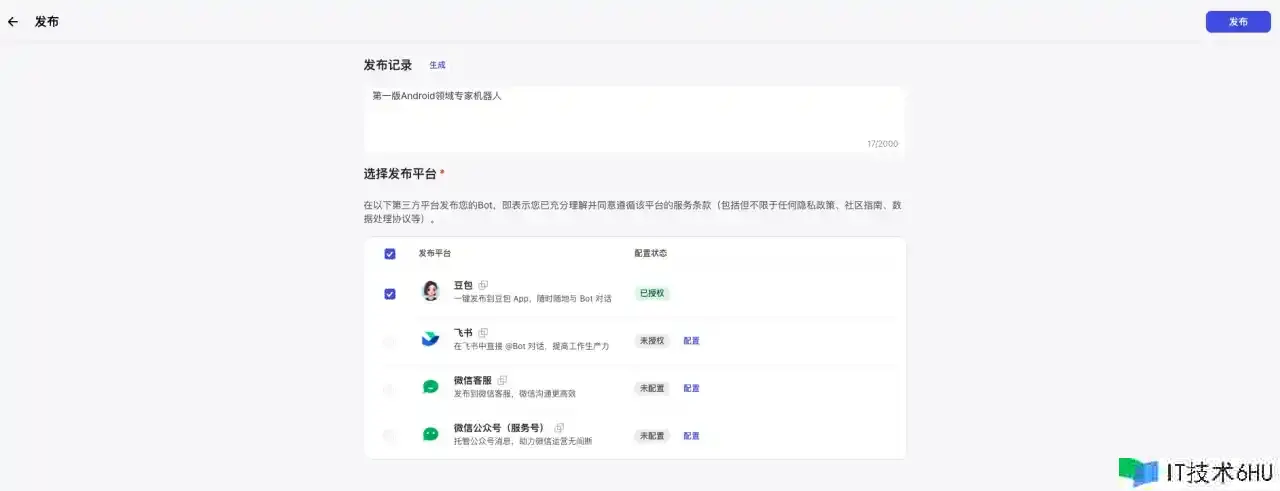1280x491 pixels.
Task: Open the small icon beside the 飞书 name
Action: point(483,333)
